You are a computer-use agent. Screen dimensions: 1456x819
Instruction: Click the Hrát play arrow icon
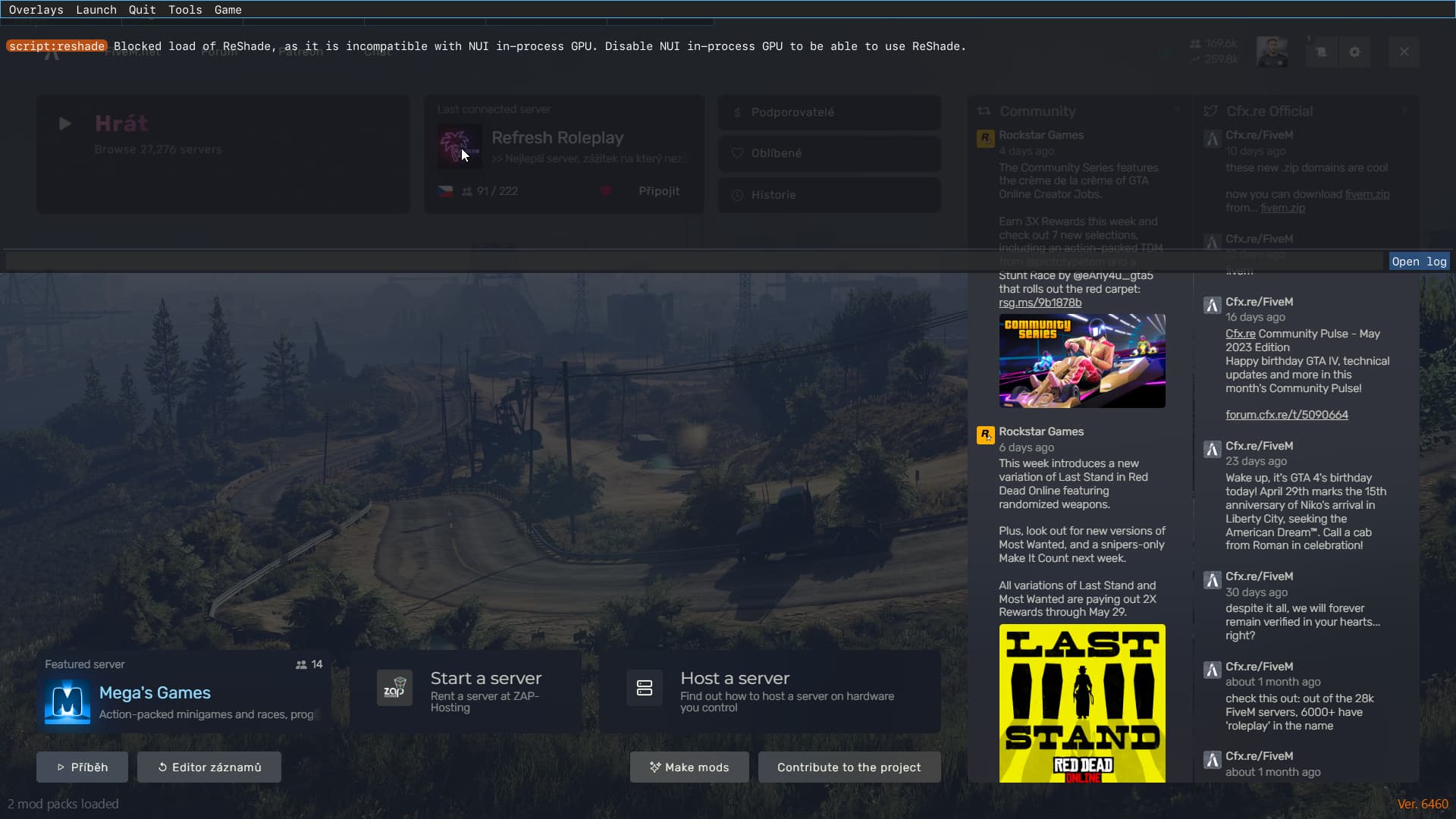[65, 124]
